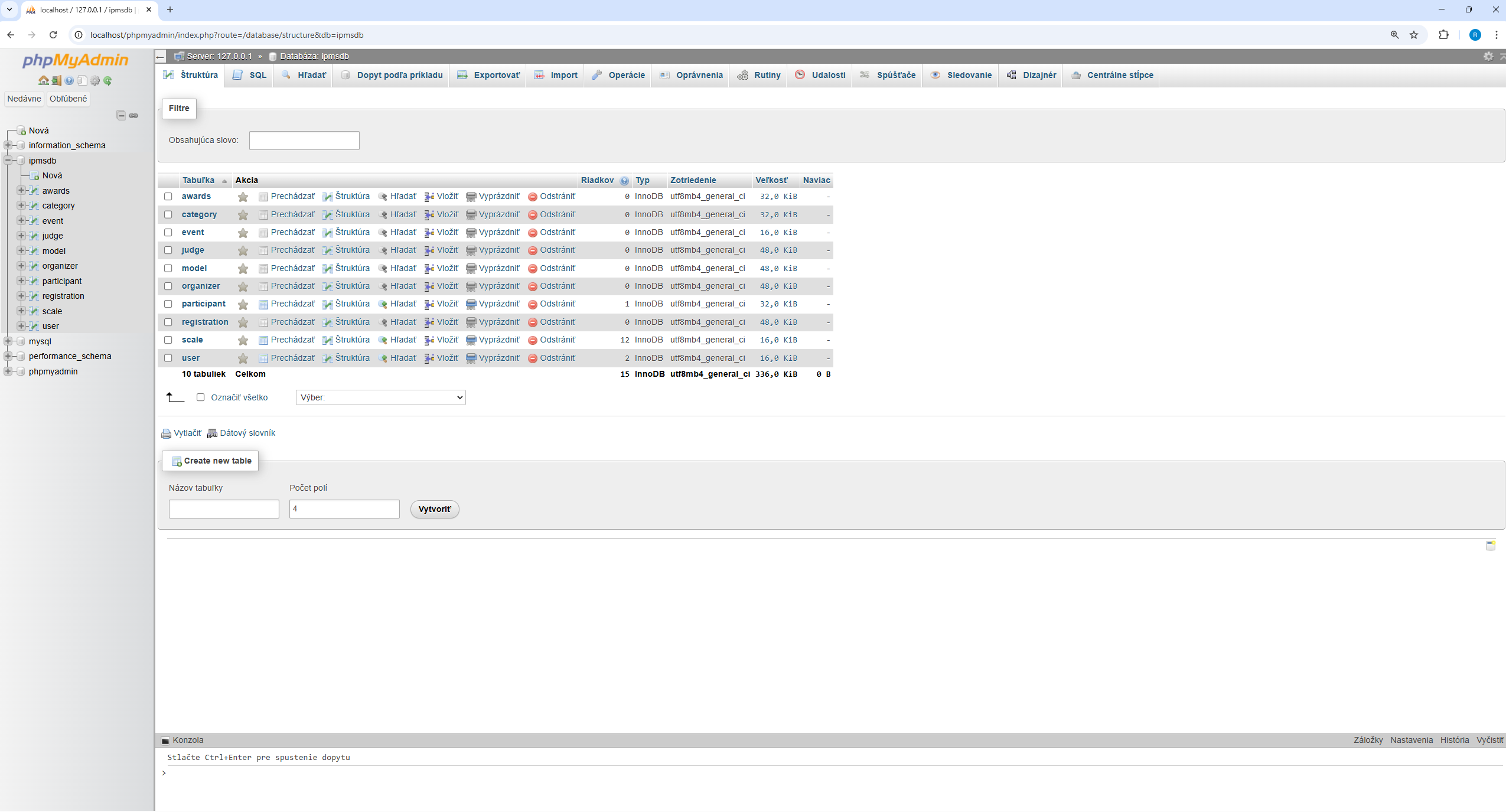
Task: Expand mysql database in tree
Action: [x=8, y=341]
